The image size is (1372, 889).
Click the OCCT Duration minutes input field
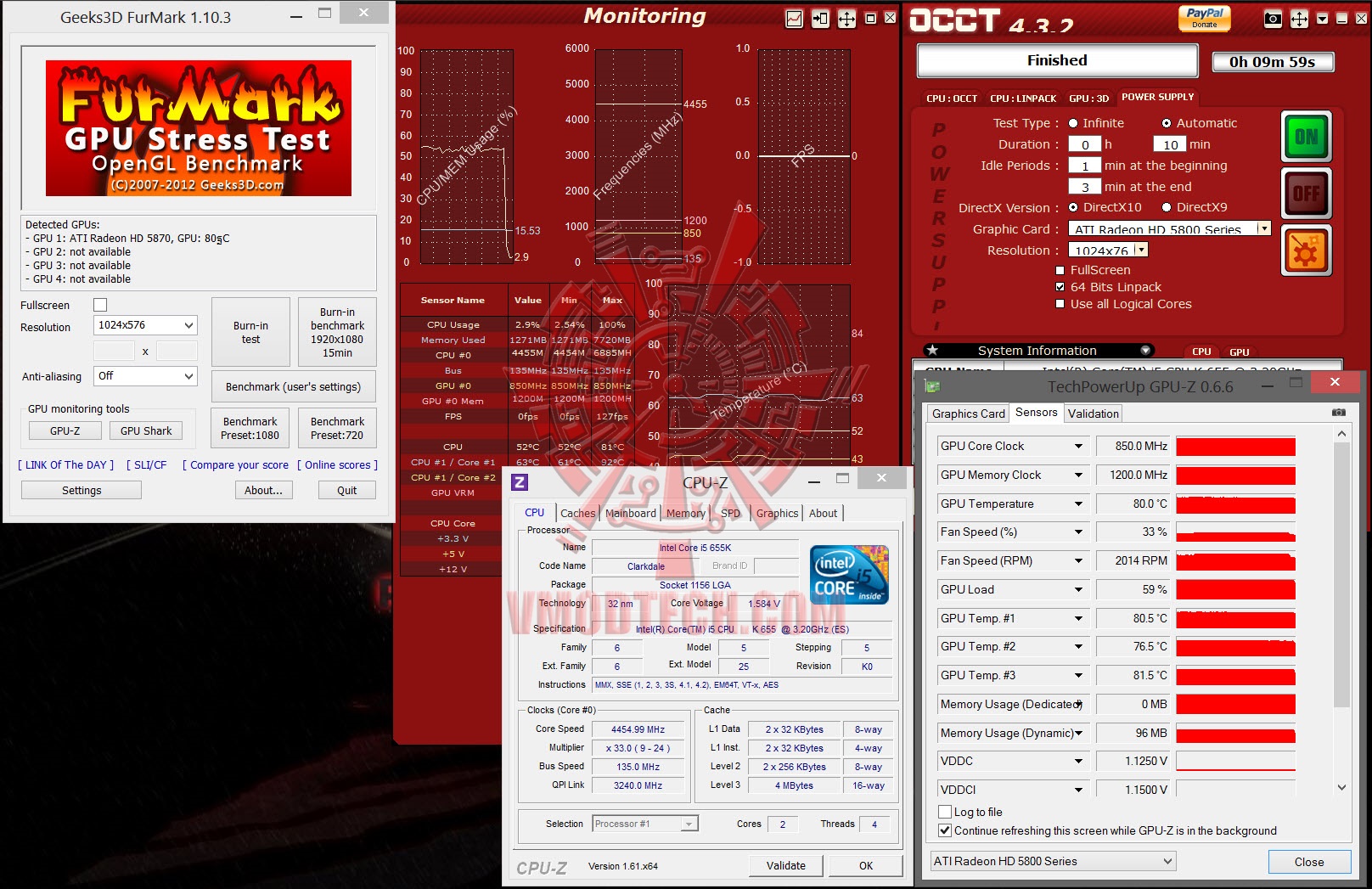(1170, 144)
